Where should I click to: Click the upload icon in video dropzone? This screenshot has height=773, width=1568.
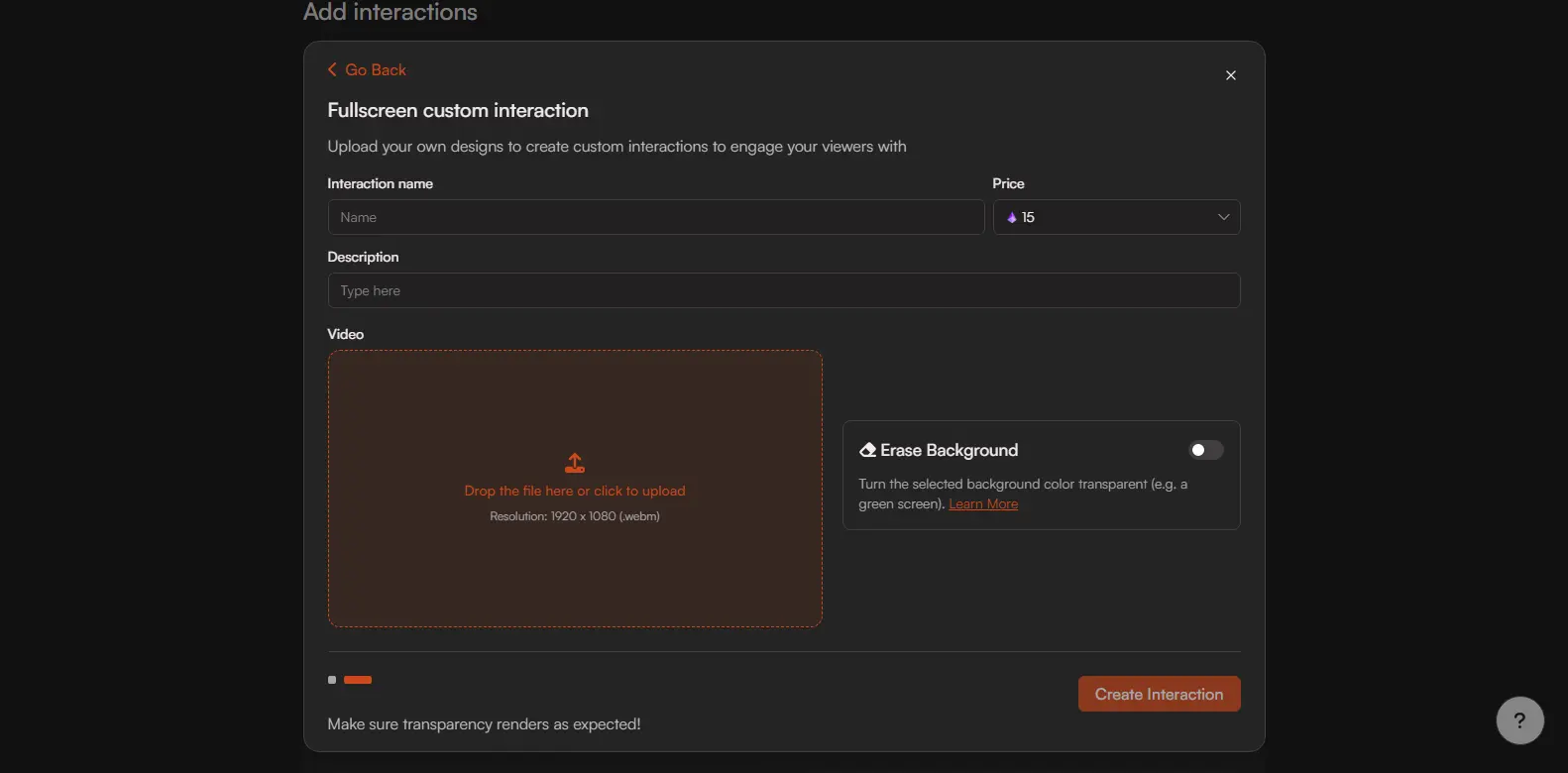575,463
